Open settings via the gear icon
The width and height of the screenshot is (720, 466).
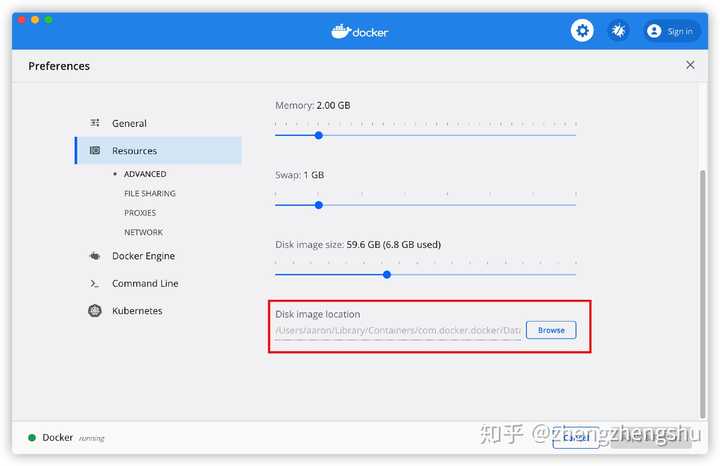(x=582, y=31)
